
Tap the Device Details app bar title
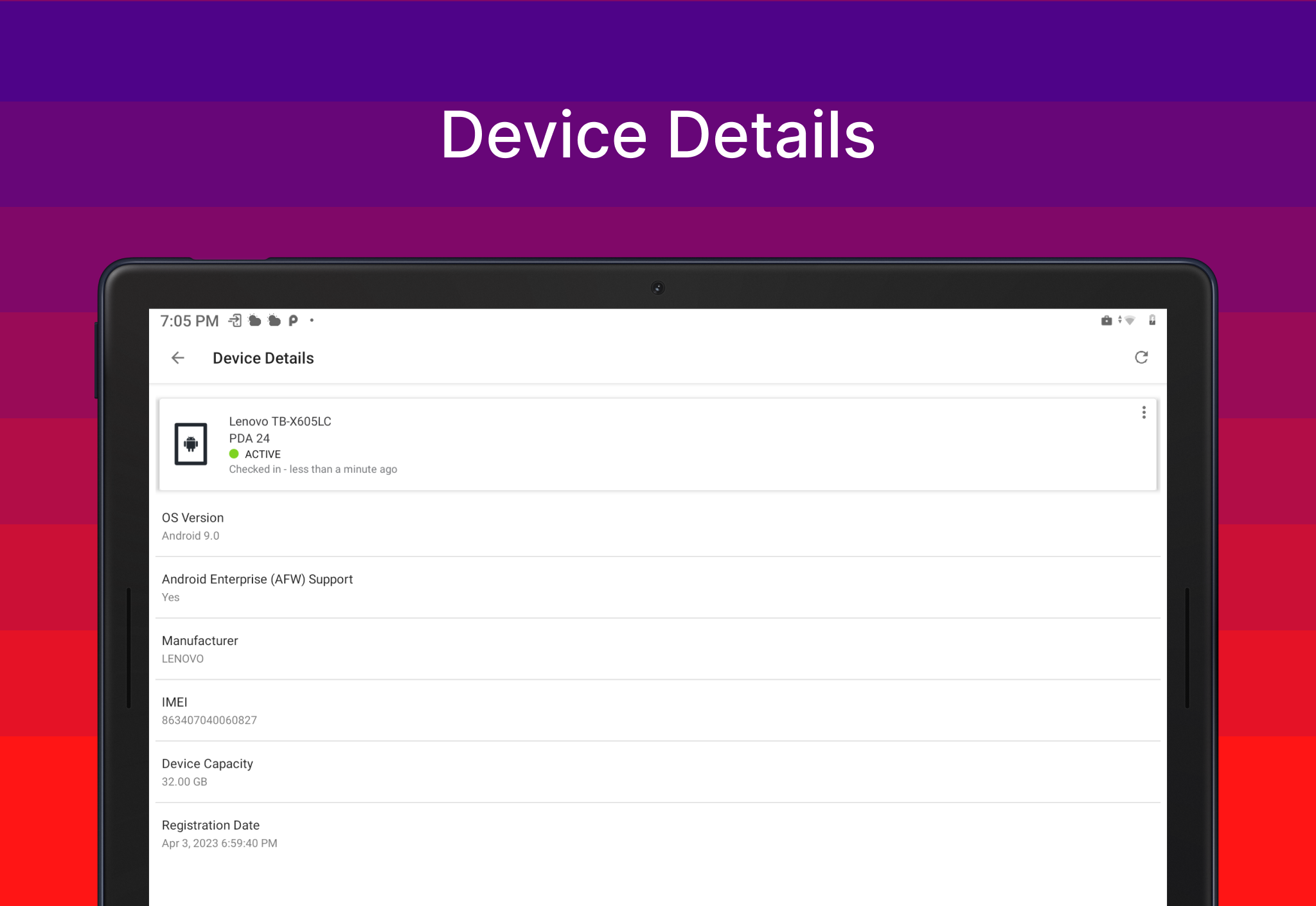[263, 358]
